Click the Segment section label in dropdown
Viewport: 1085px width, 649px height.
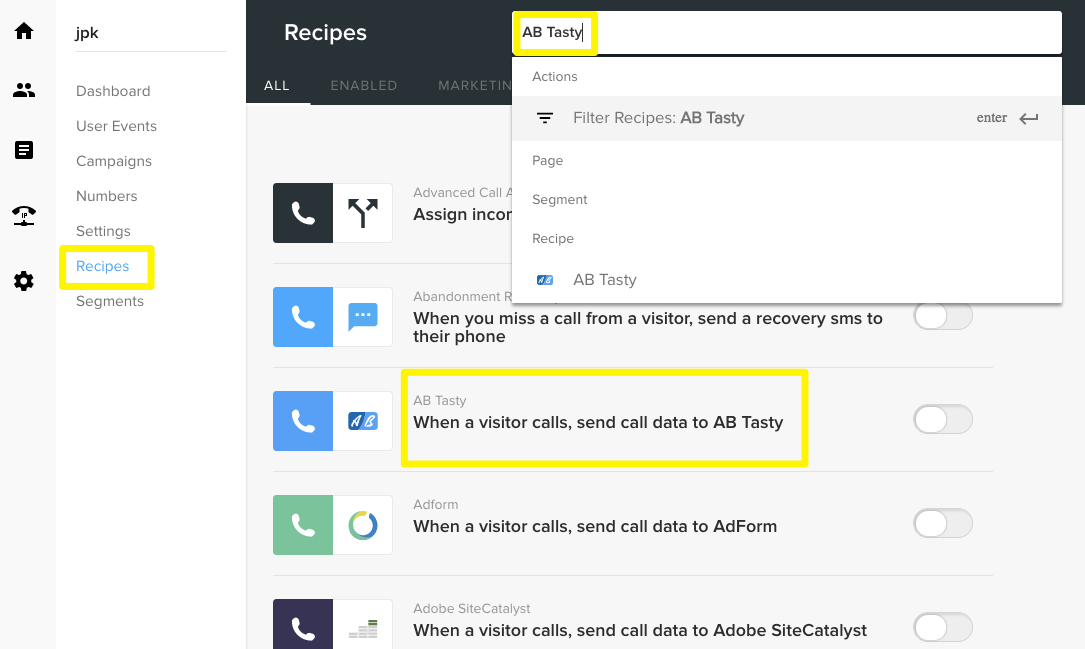tap(559, 200)
